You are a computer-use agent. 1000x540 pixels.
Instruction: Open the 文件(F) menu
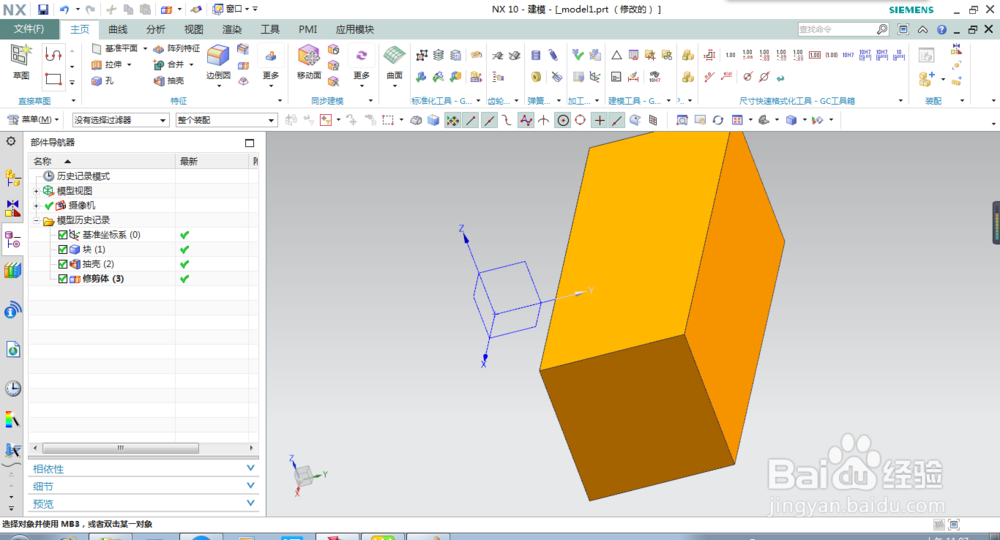(29, 29)
